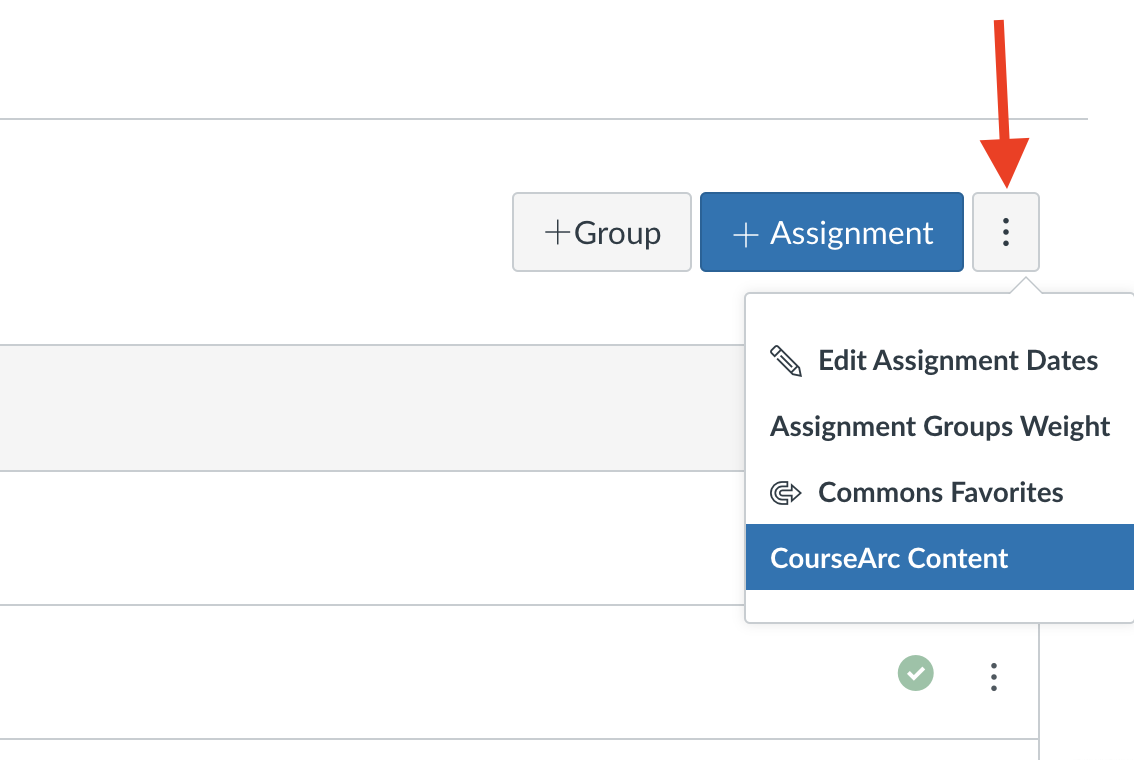The height and width of the screenshot is (760, 1134).
Task: Open Commons Favorites from the menu
Action: point(940,493)
